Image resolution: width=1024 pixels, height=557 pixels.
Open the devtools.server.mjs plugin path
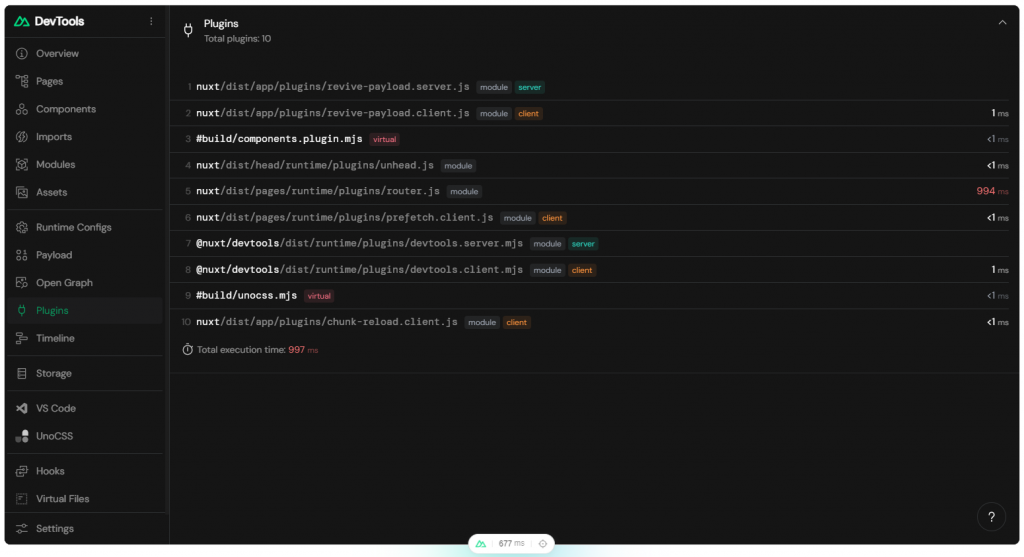(359, 244)
